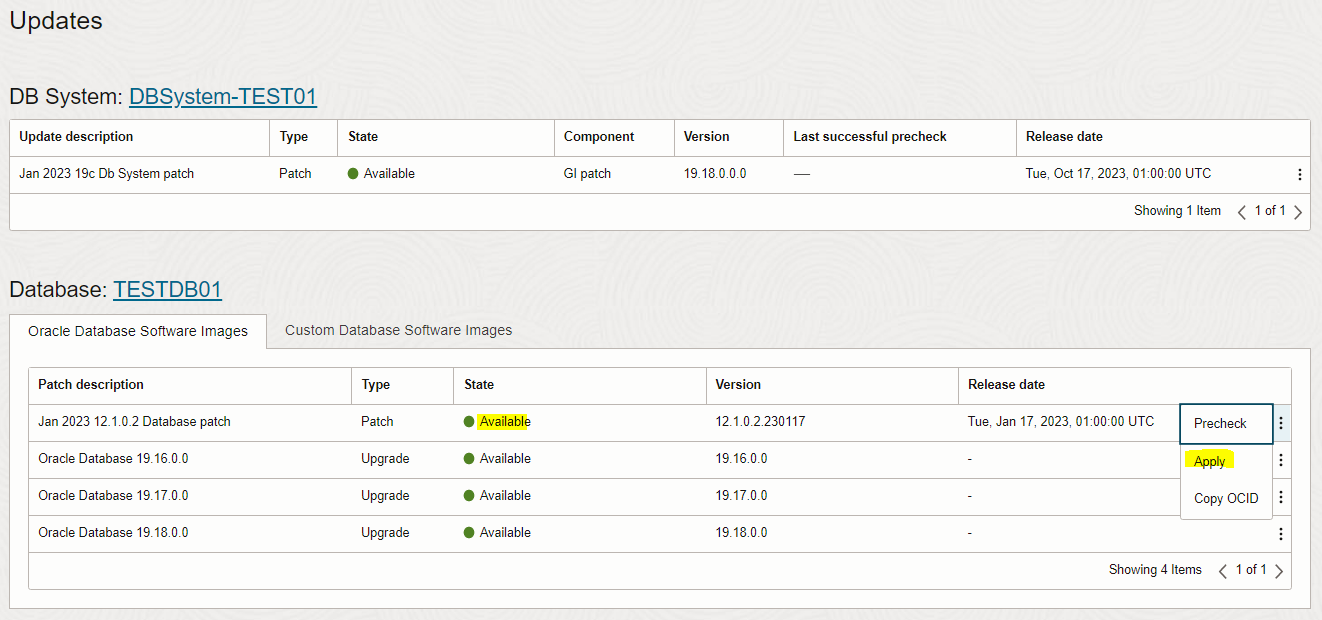Go to next page of database patches
The width and height of the screenshot is (1322, 620).
pyautogui.click(x=1279, y=571)
